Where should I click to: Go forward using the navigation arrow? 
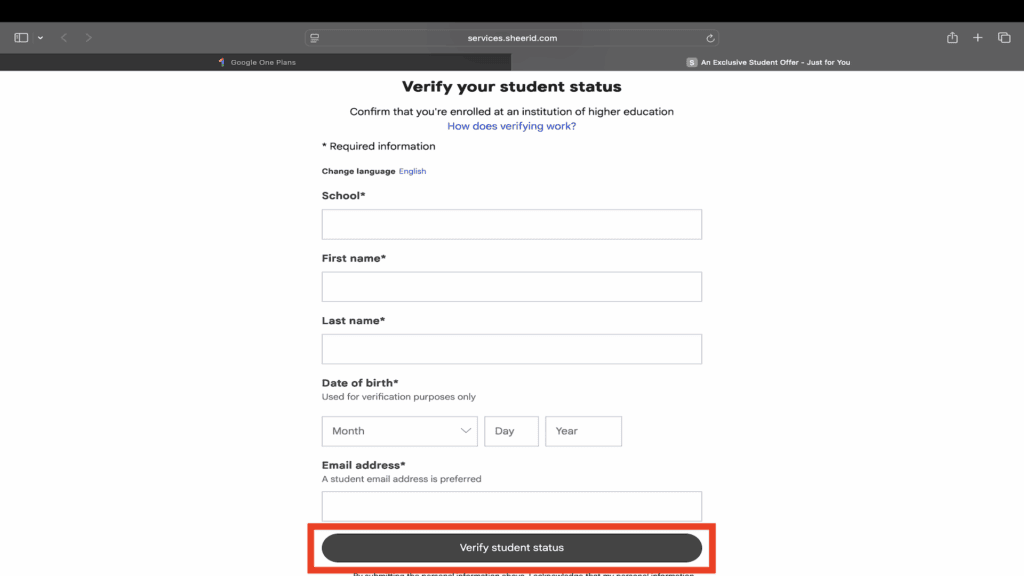[88, 37]
